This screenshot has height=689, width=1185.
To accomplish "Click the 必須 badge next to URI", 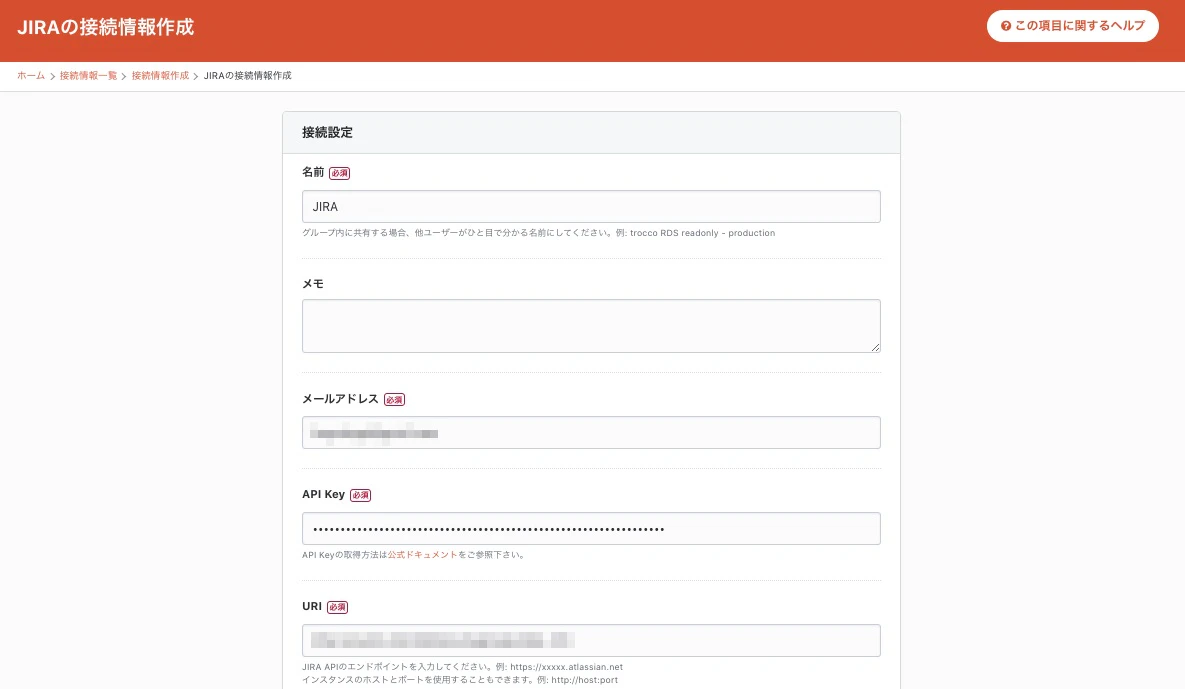I will point(338,607).
